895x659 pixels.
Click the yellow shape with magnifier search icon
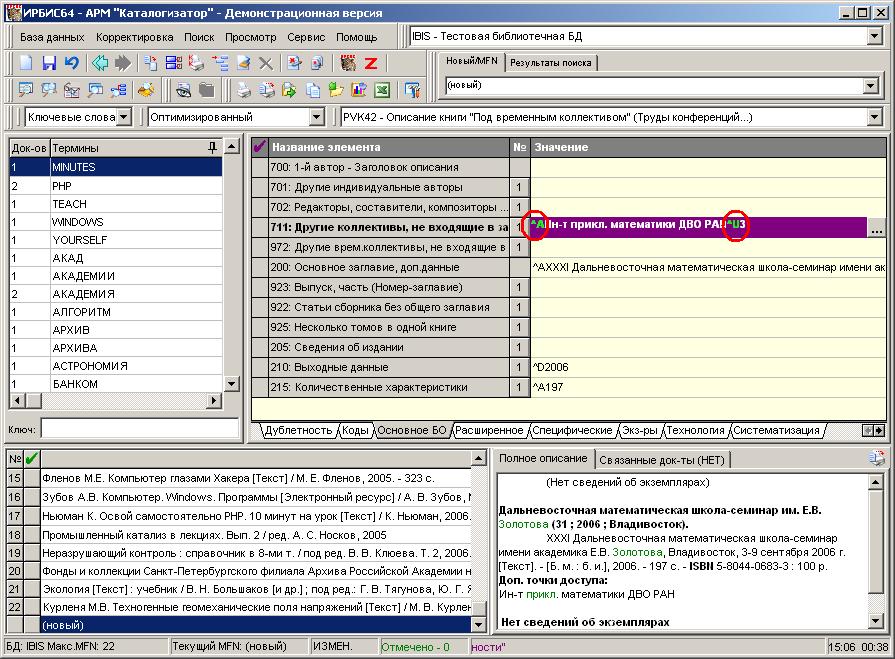[146, 90]
